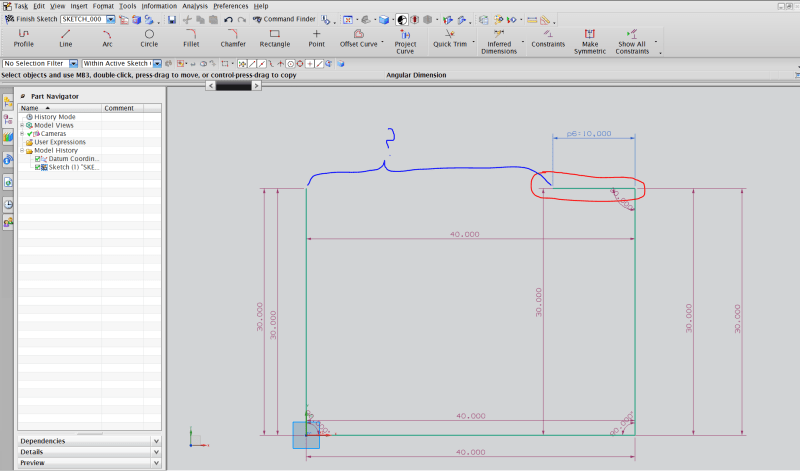Open the Task menu
800x471 pixels.
(x=21, y=6)
